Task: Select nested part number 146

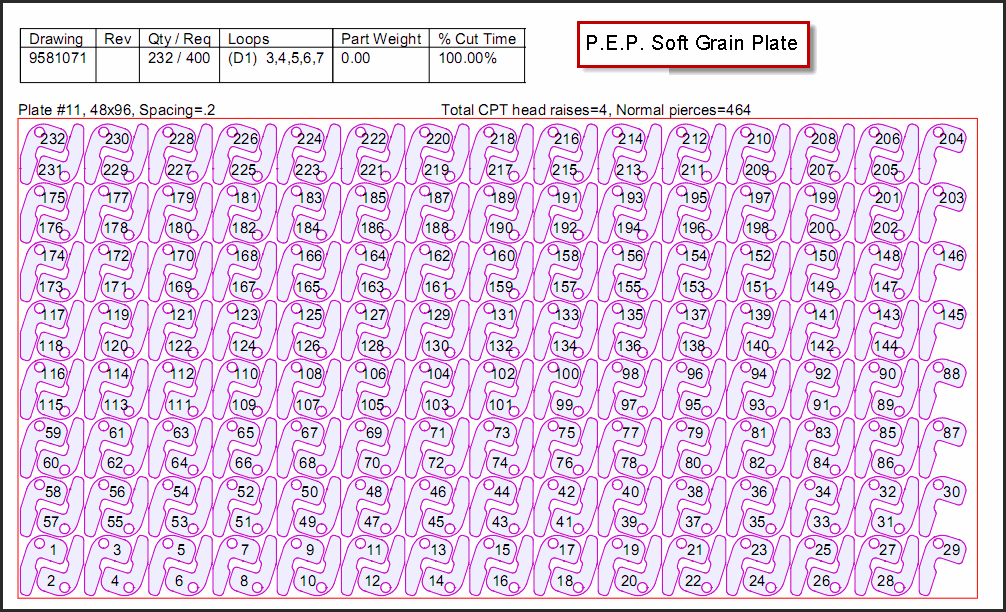Action: [953, 256]
